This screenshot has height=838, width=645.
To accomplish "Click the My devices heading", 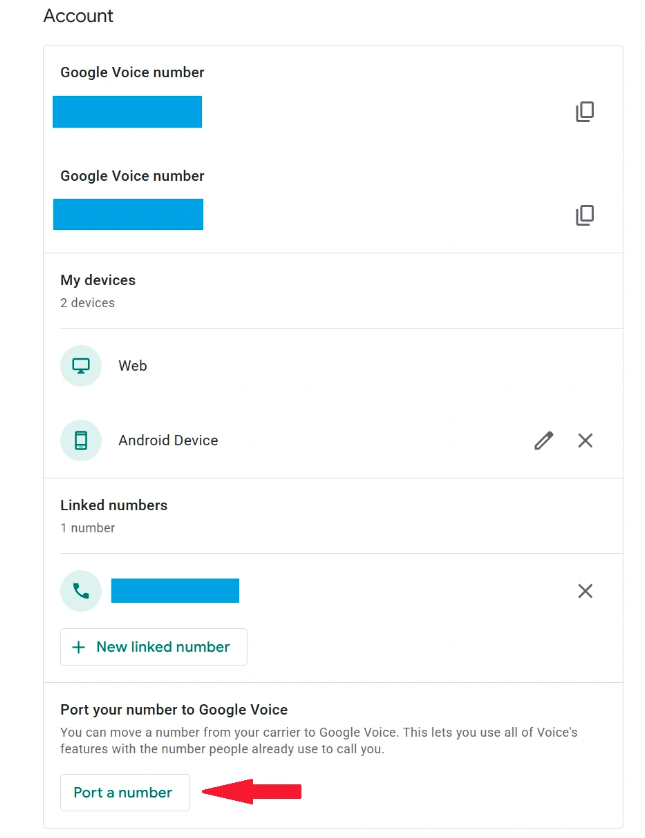I will [98, 280].
